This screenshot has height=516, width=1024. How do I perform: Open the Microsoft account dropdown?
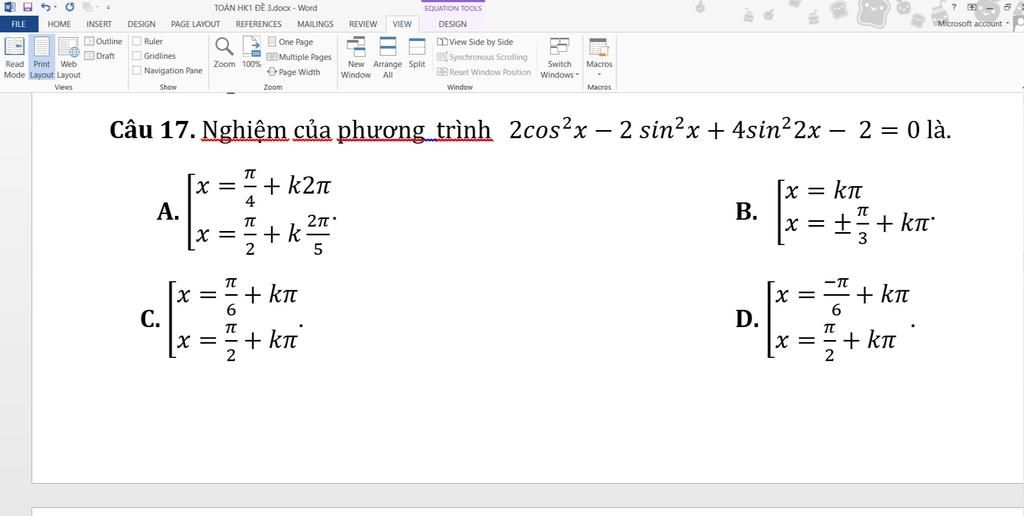coord(973,24)
